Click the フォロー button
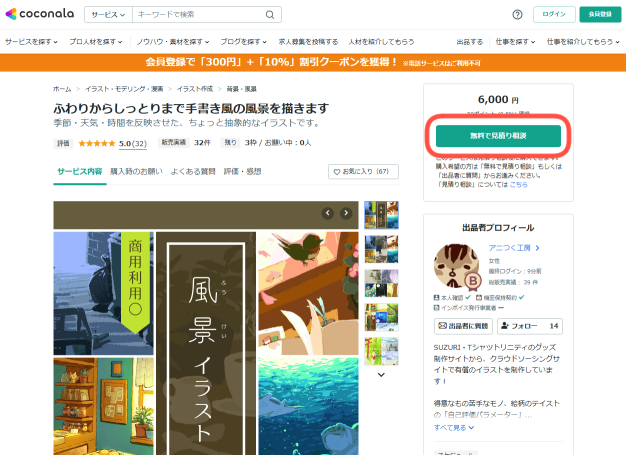This screenshot has width=626, height=455. click(530, 326)
